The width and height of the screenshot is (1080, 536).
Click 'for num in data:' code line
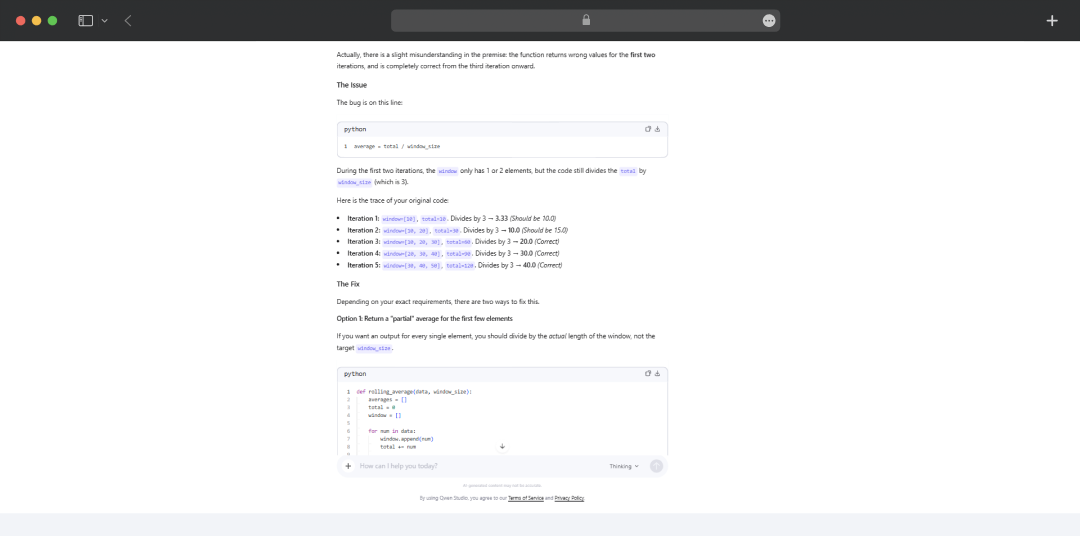click(x=392, y=431)
